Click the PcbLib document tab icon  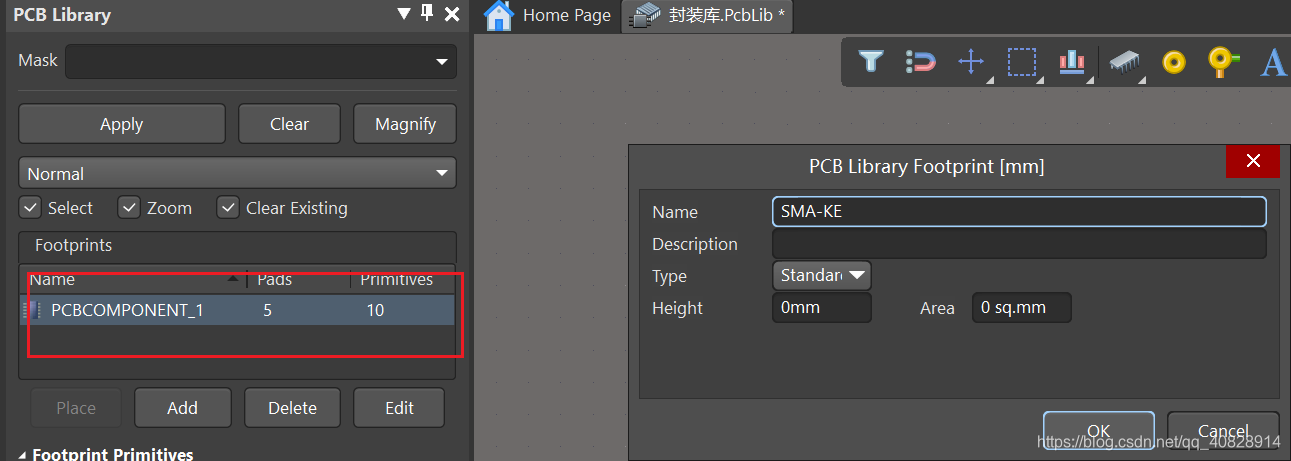pos(646,15)
